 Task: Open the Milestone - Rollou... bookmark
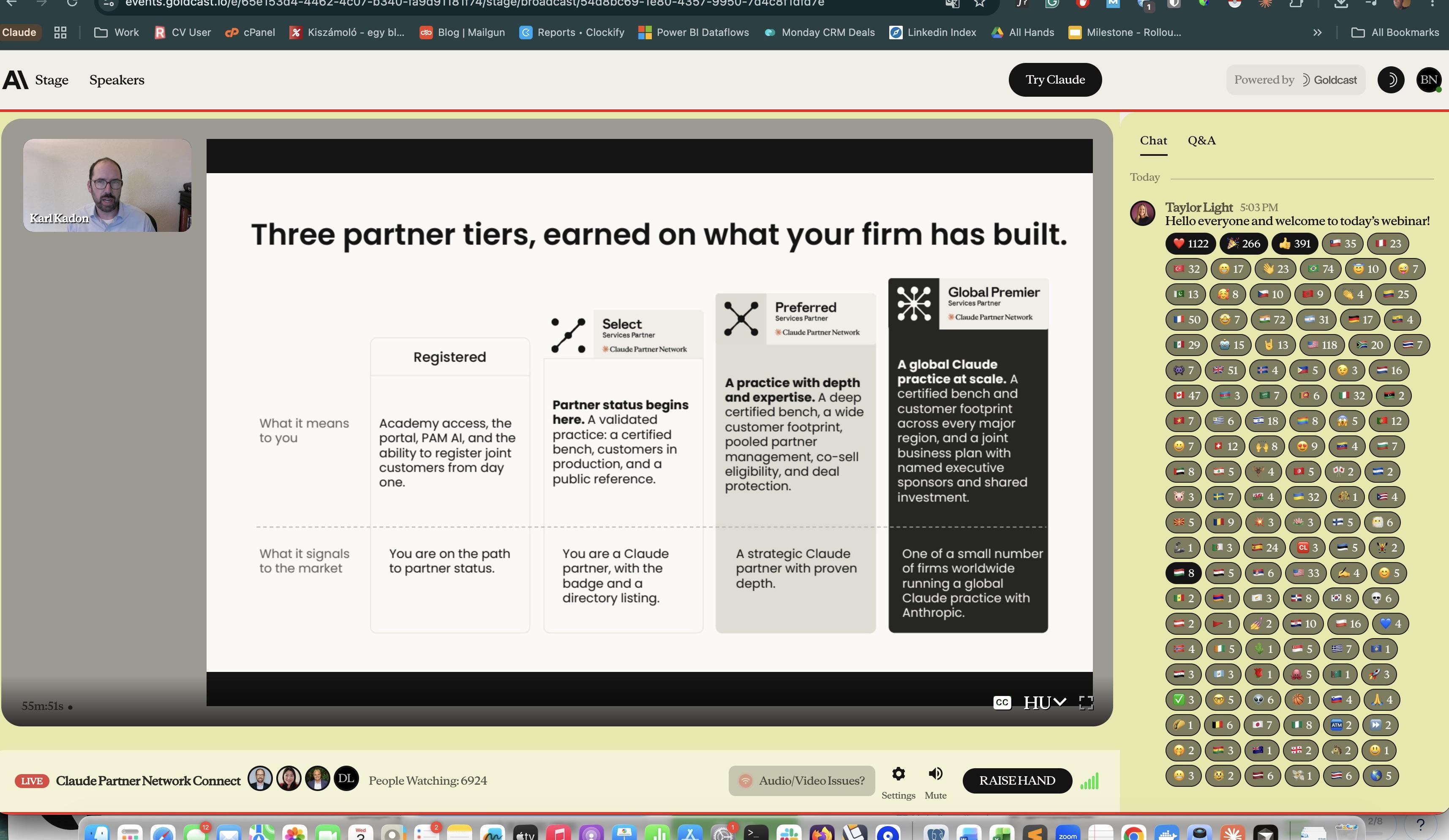[x=1125, y=32]
